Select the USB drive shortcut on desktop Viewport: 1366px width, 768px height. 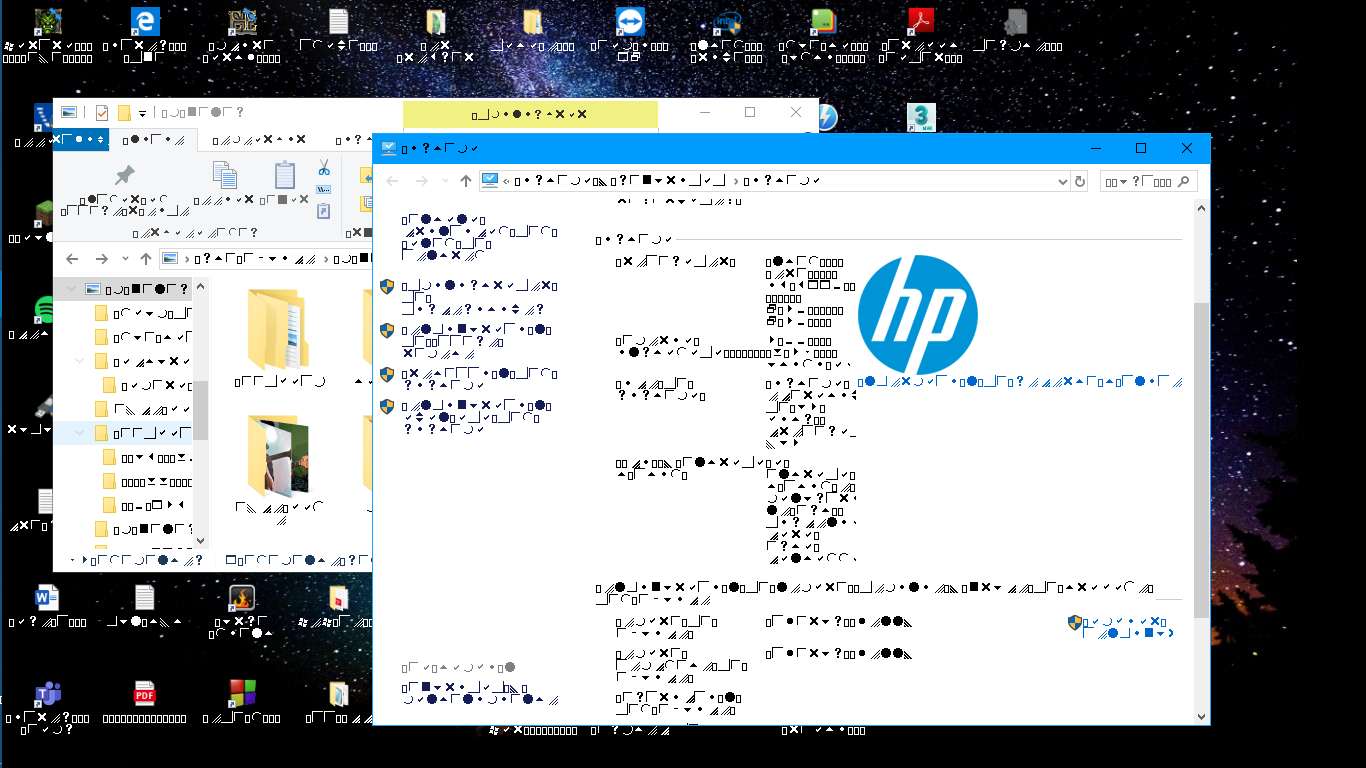point(43,407)
